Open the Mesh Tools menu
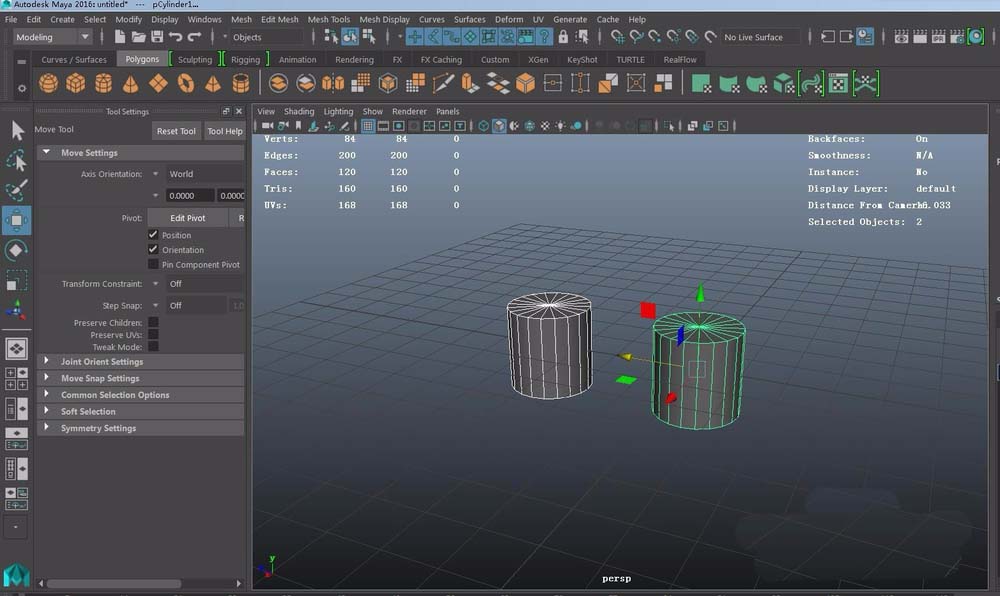This screenshot has width=1000, height=596. click(329, 19)
